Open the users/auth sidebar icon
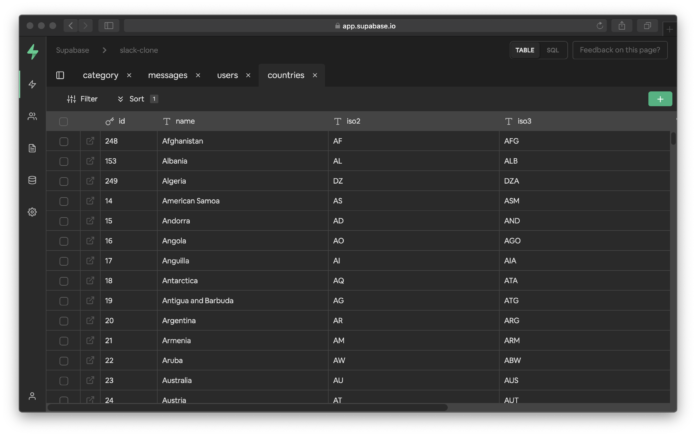Image resolution: width=696 pixels, height=436 pixels. 32,116
